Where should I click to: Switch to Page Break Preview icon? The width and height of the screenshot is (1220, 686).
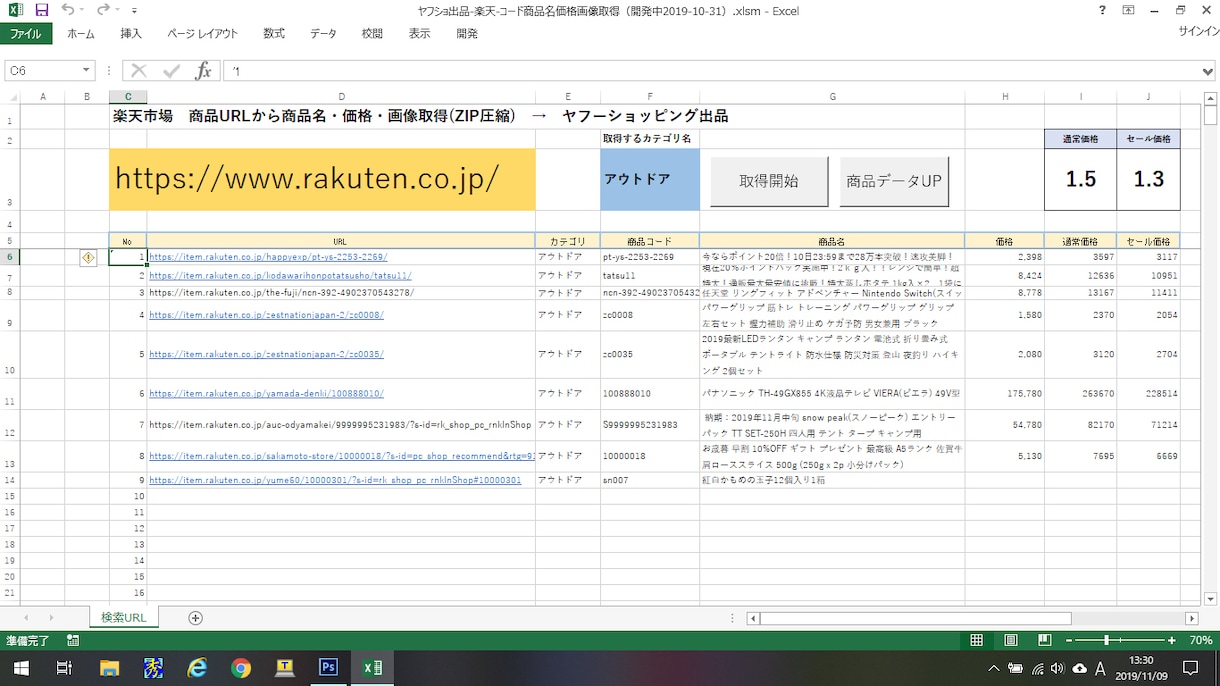1044,640
